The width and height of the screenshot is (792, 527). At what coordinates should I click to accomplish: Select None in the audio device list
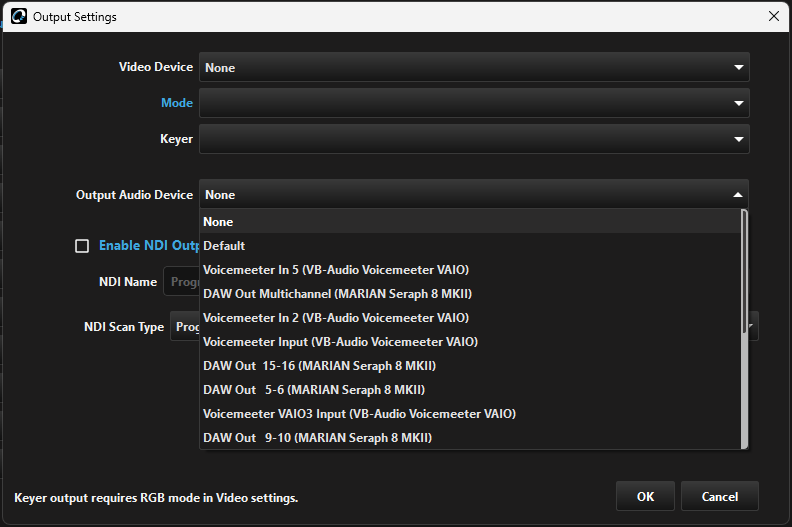[470, 222]
